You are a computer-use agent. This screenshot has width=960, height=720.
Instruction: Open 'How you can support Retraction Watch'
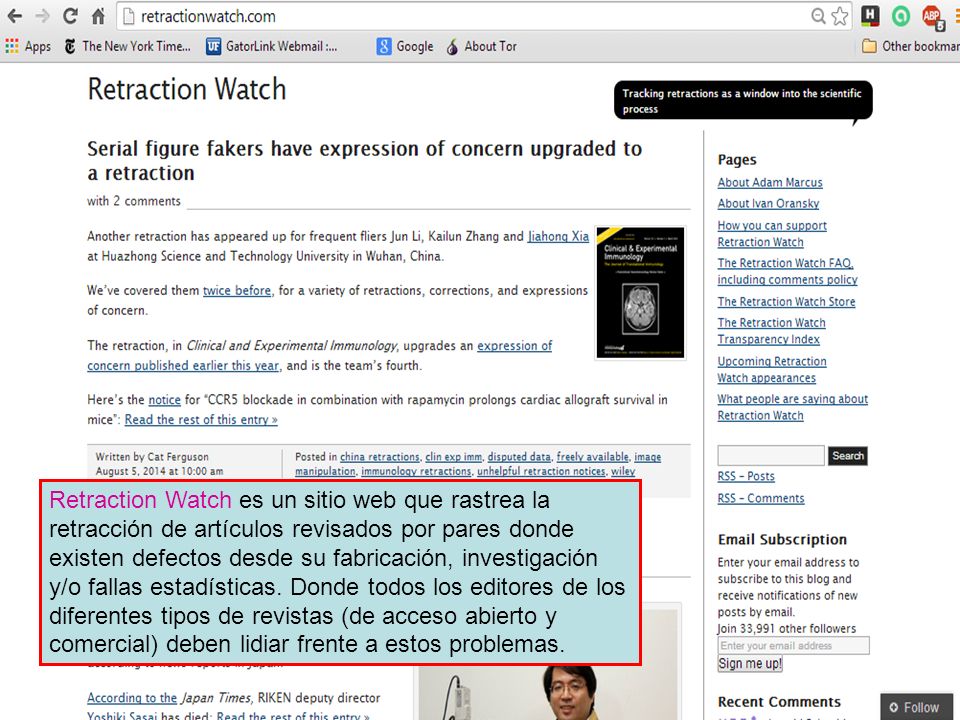click(x=772, y=234)
